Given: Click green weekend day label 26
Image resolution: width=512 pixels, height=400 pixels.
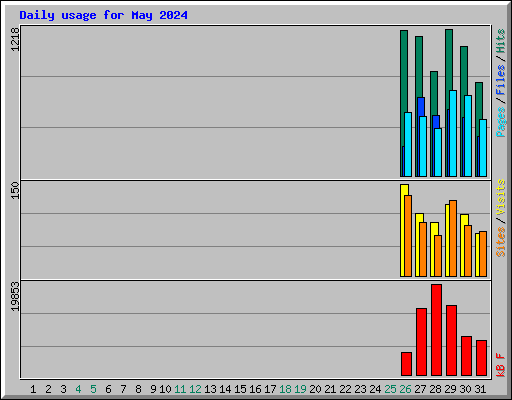Looking at the screenshot, I should (x=405, y=389).
